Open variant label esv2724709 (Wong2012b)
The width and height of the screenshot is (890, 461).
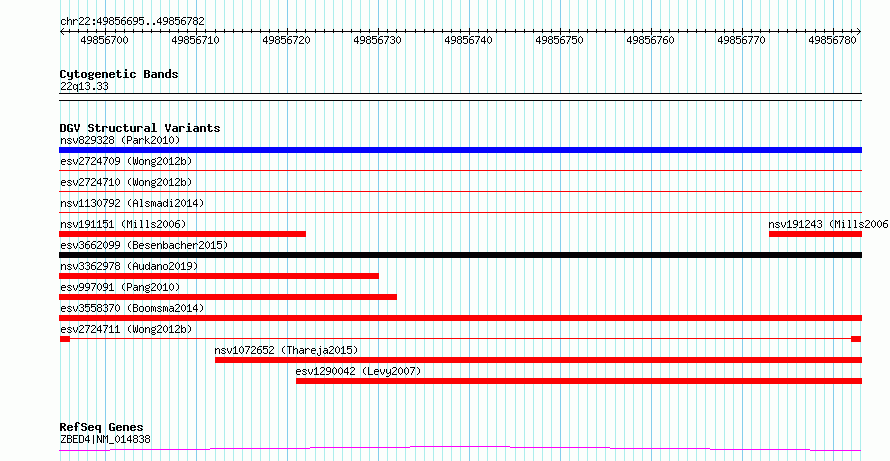(x=126, y=161)
